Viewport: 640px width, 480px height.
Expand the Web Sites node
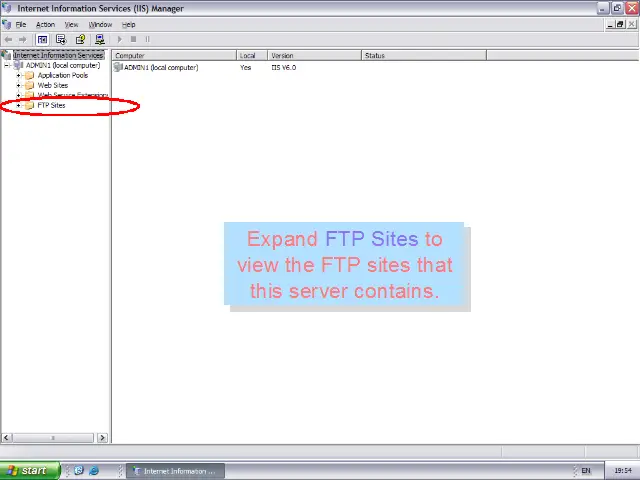click(18, 85)
